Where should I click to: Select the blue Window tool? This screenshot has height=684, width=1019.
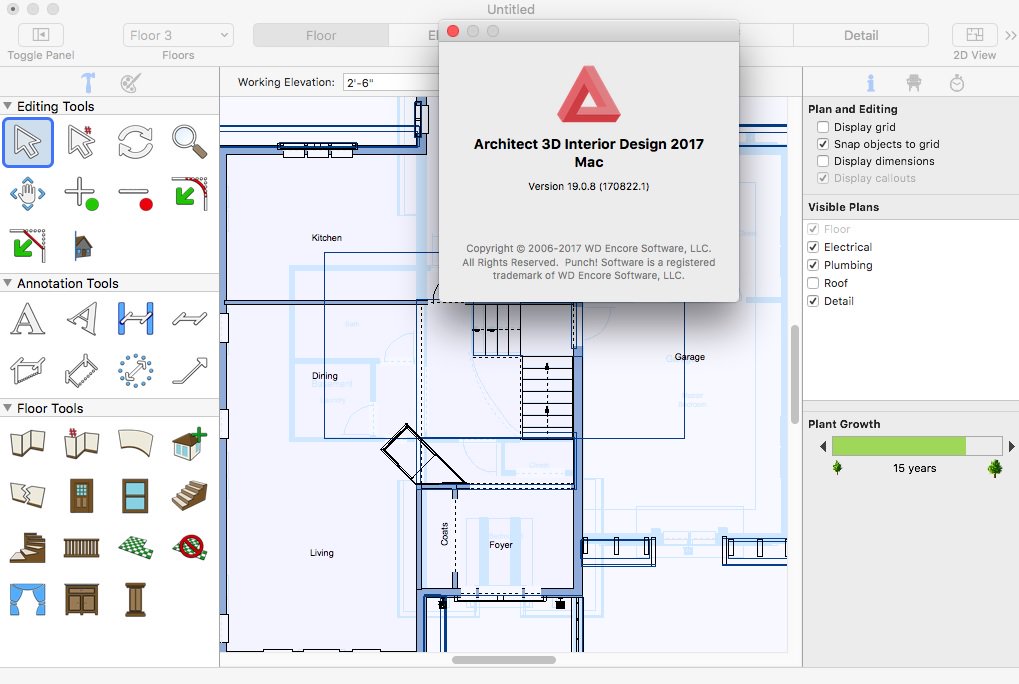click(x=135, y=496)
